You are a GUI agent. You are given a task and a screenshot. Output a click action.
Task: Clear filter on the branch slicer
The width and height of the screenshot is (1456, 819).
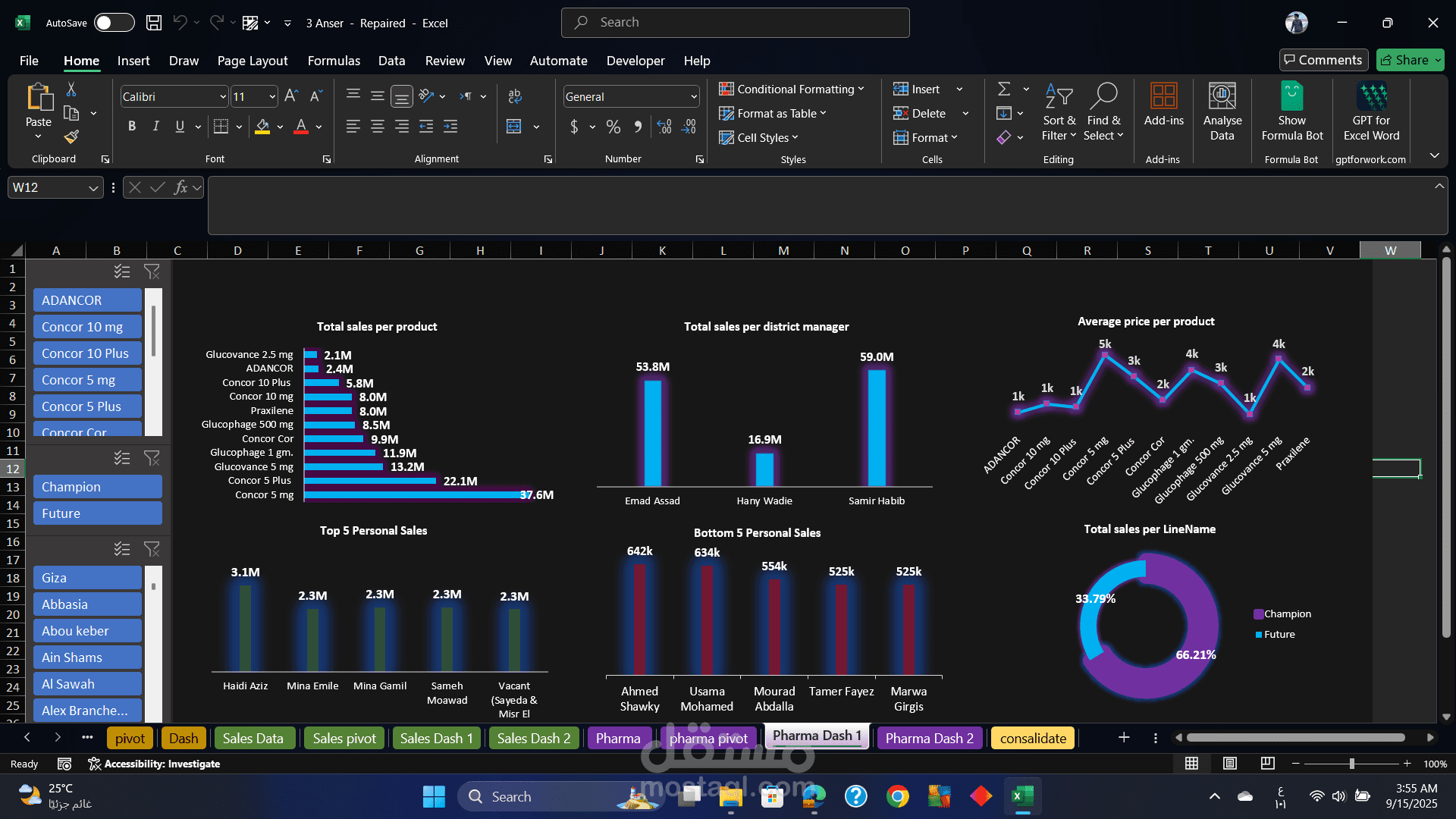152,549
